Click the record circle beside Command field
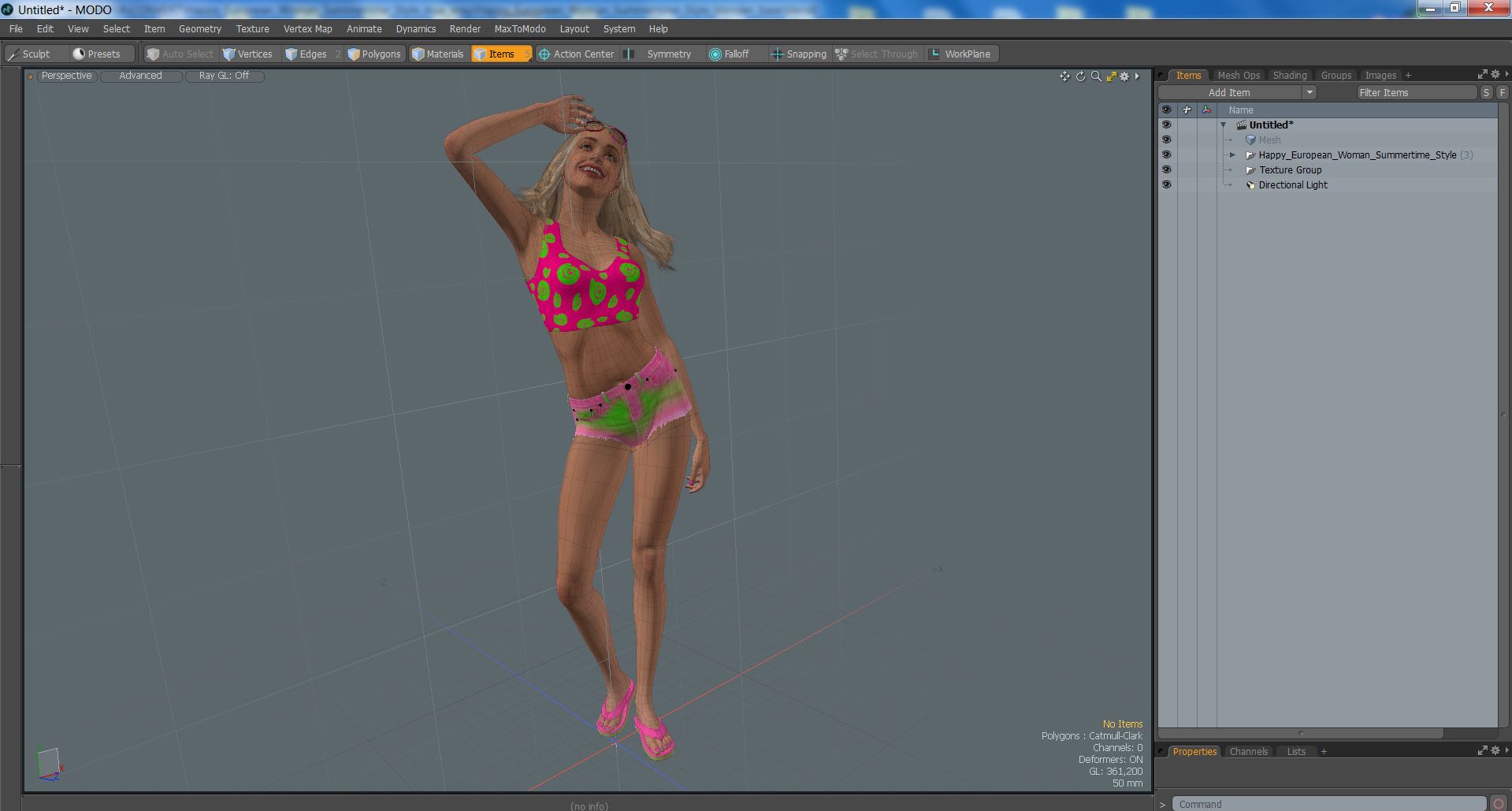This screenshot has height=811, width=1512. [1499, 804]
